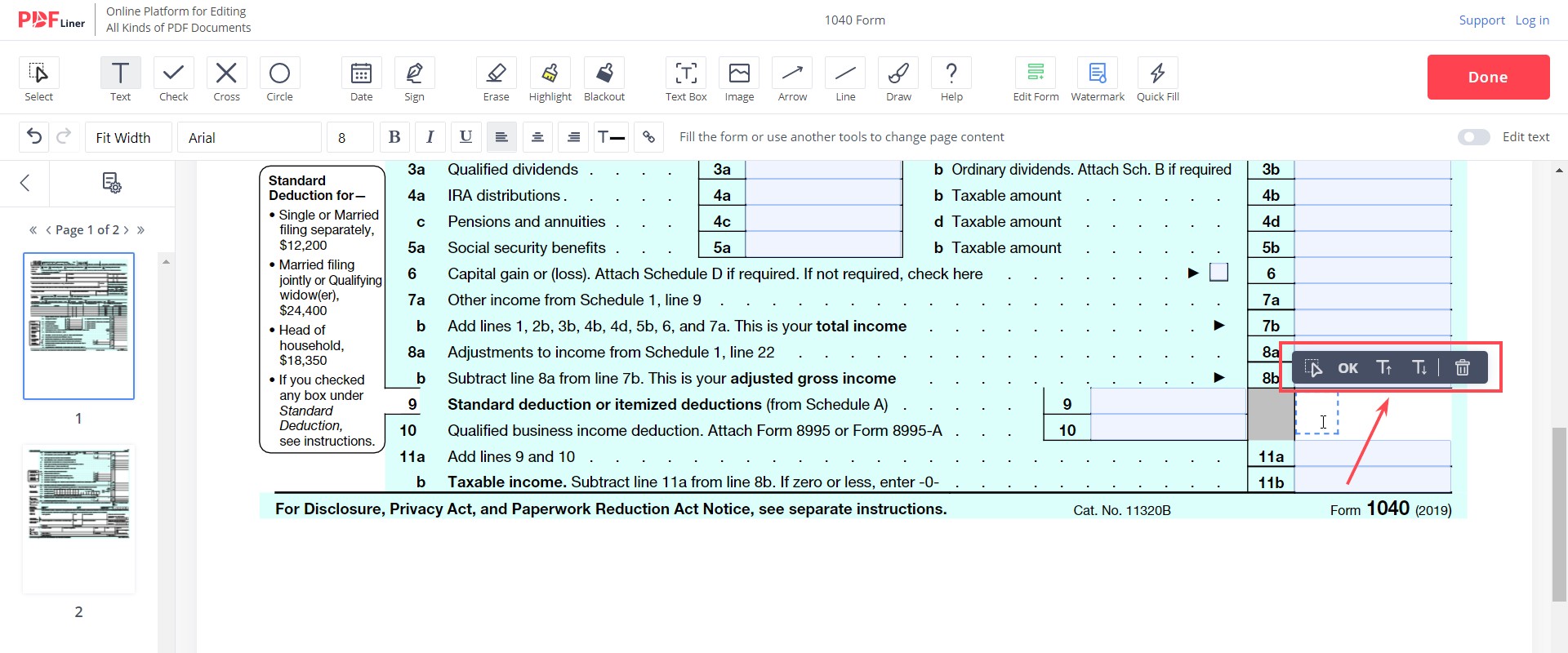This screenshot has width=1568, height=653.
Task: Open the Log in link
Action: point(1532,20)
